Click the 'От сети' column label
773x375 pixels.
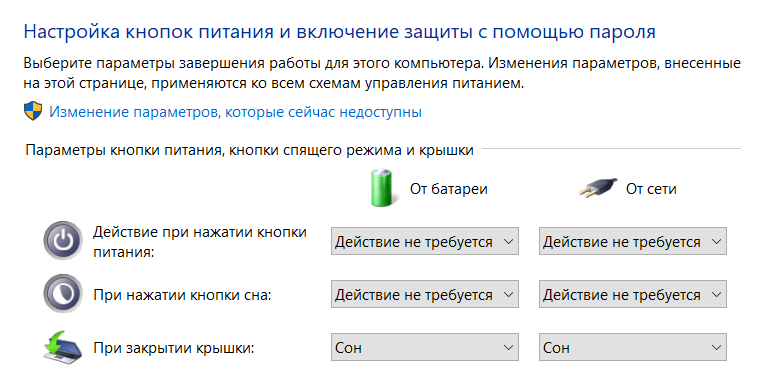(x=651, y=189)
